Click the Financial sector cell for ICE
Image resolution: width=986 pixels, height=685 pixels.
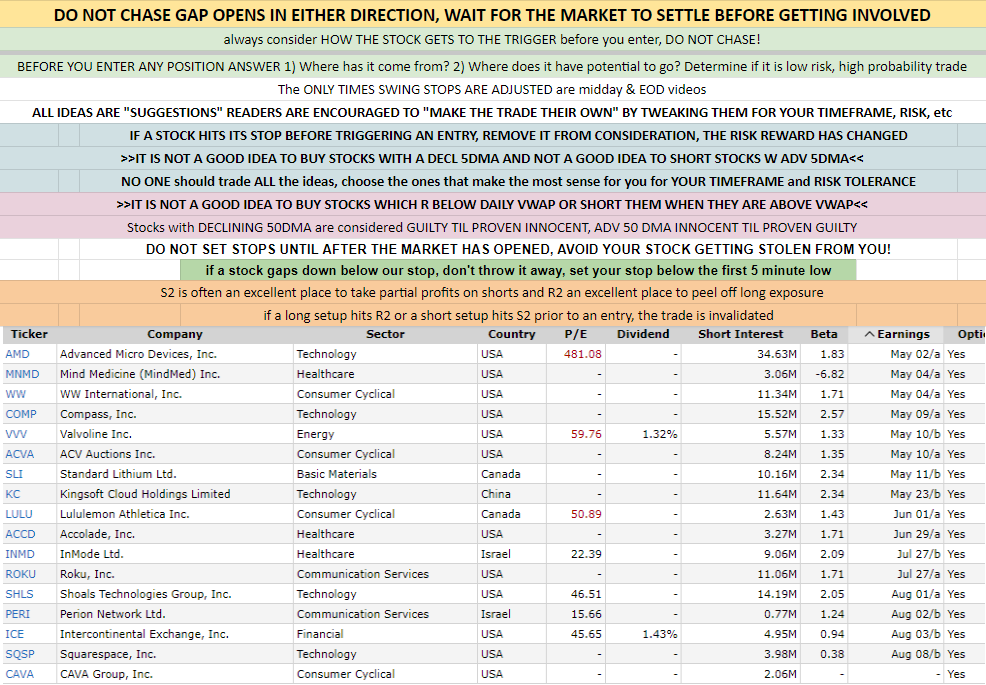coord(385,634)
